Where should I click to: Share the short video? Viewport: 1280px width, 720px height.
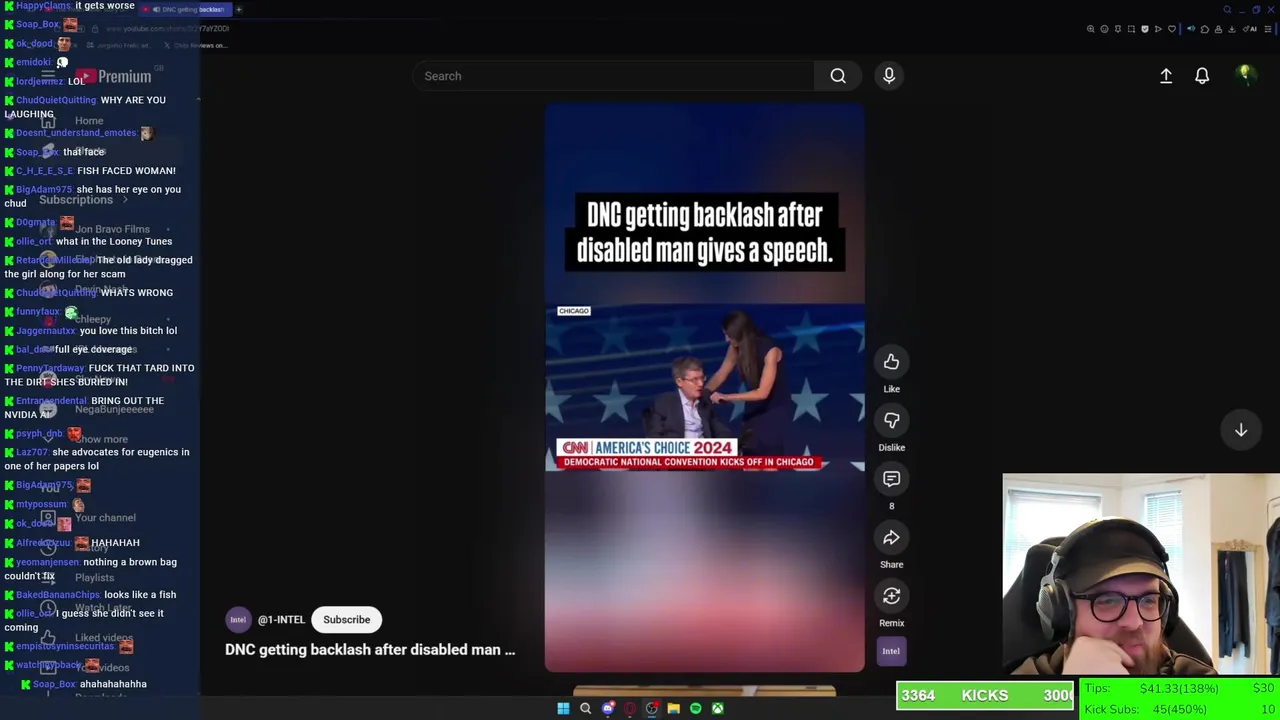coord(891,538)
